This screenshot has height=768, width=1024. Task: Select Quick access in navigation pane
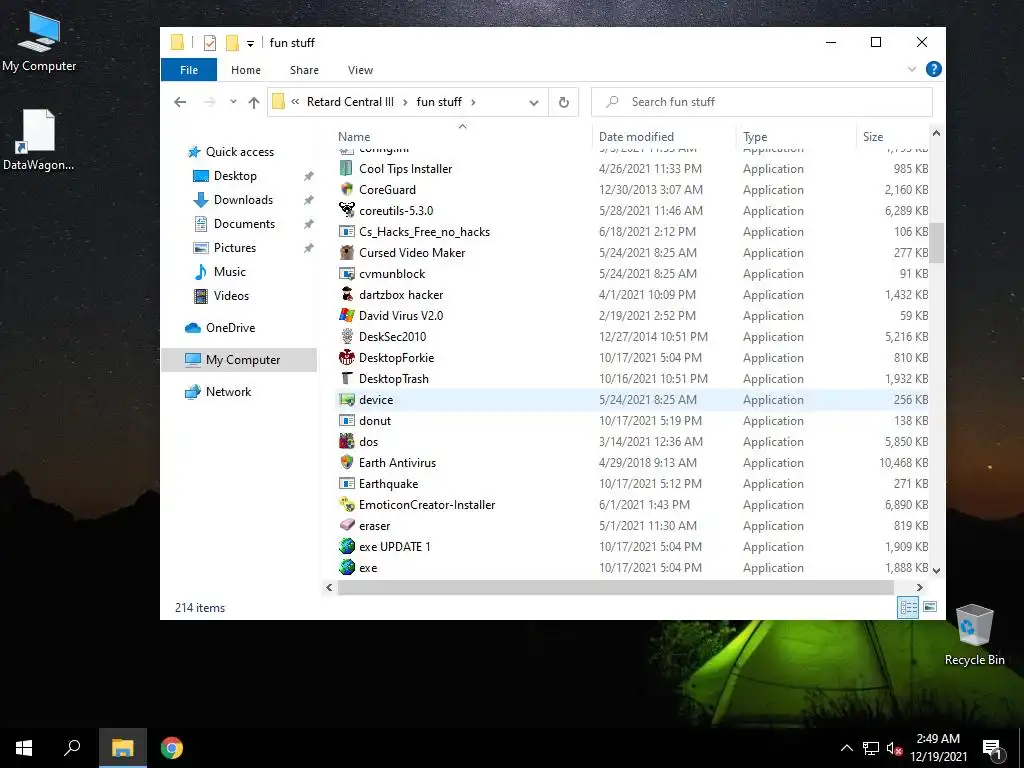click(x=239, y=152)
